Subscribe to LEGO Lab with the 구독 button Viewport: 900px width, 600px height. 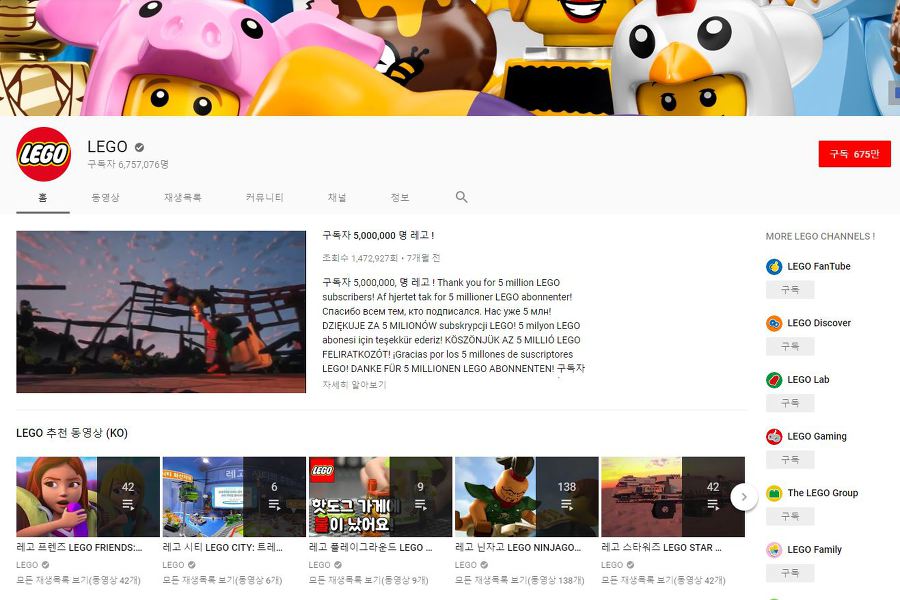790,403
